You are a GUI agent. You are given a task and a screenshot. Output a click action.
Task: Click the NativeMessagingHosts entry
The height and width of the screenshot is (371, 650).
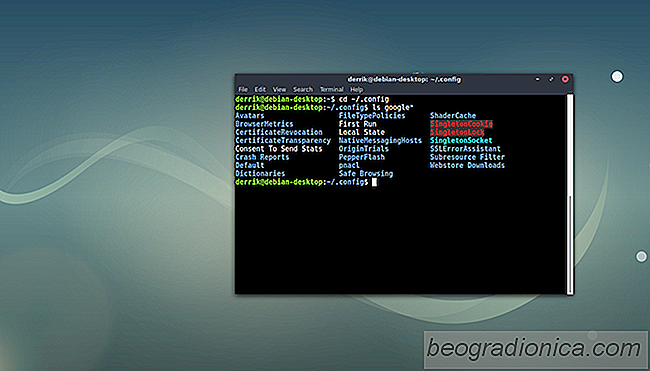[380, 141]
